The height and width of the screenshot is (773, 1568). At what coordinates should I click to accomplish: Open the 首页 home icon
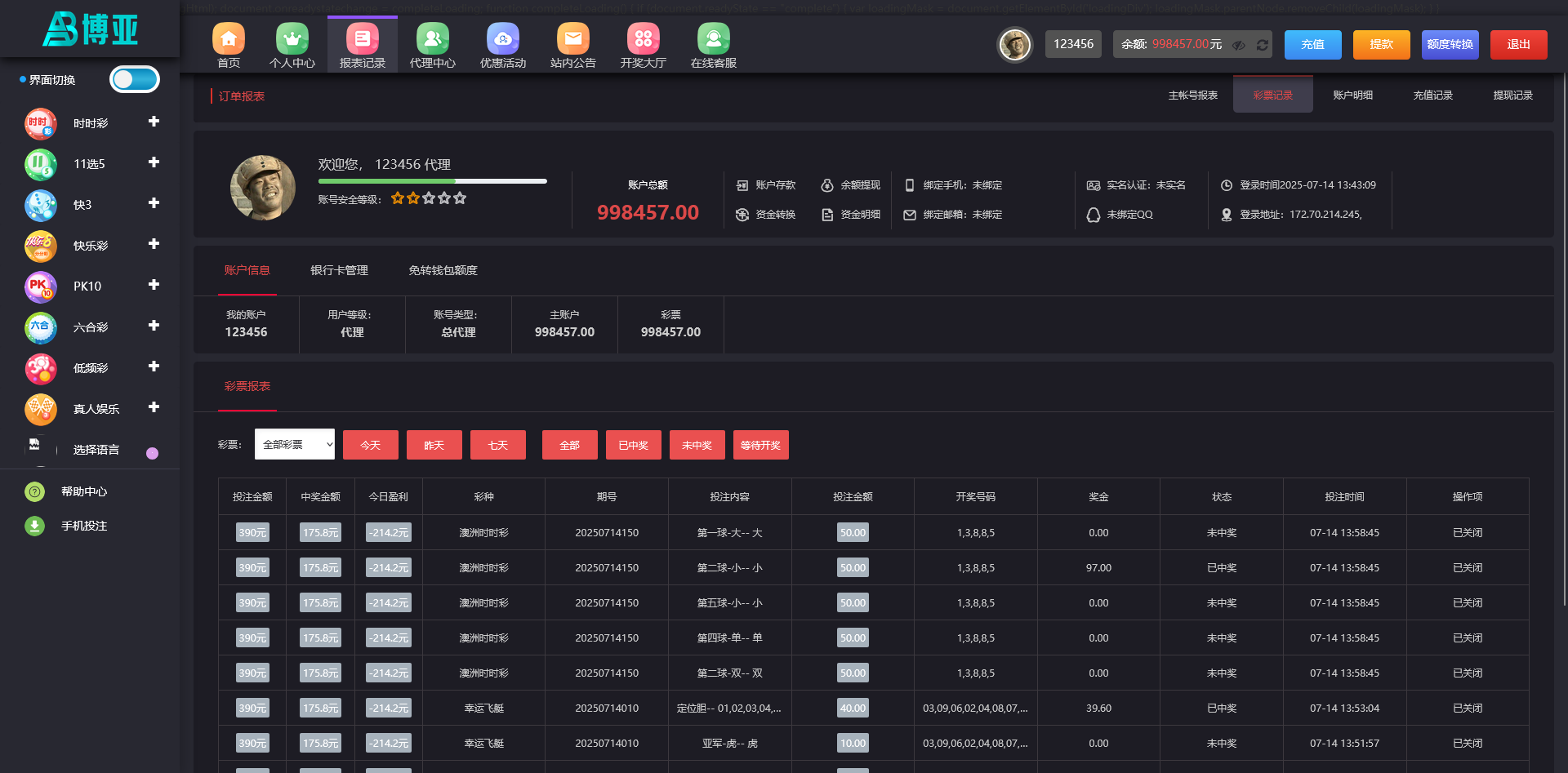pos(229,38)
